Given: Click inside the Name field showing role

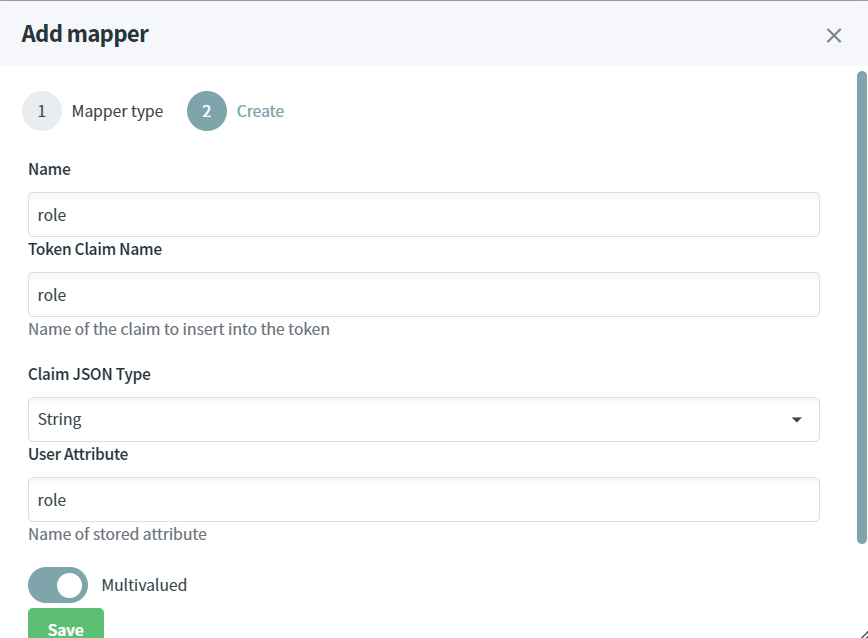Looking at the screenshot, I should (422, 214).
